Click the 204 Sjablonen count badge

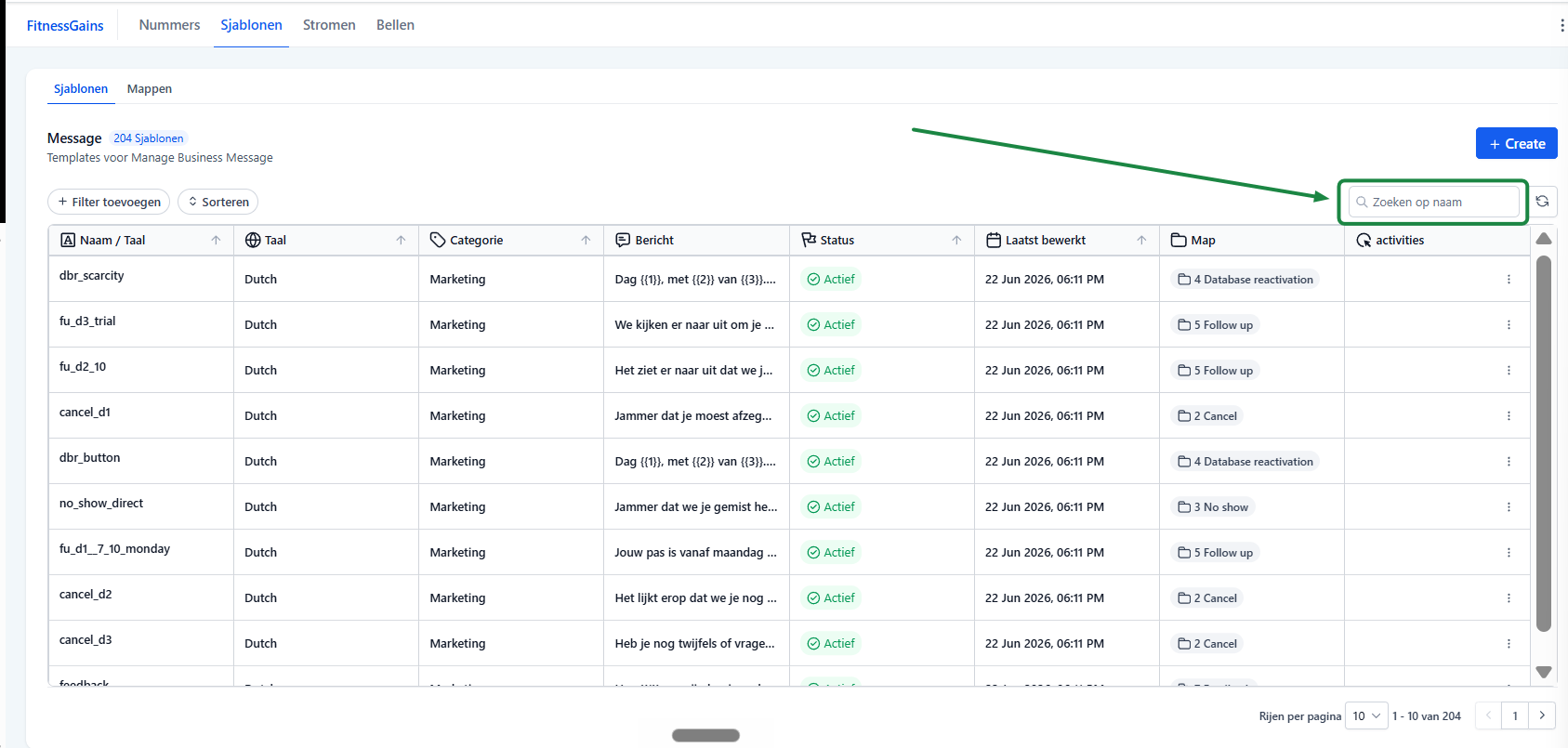tap(149, 138)
